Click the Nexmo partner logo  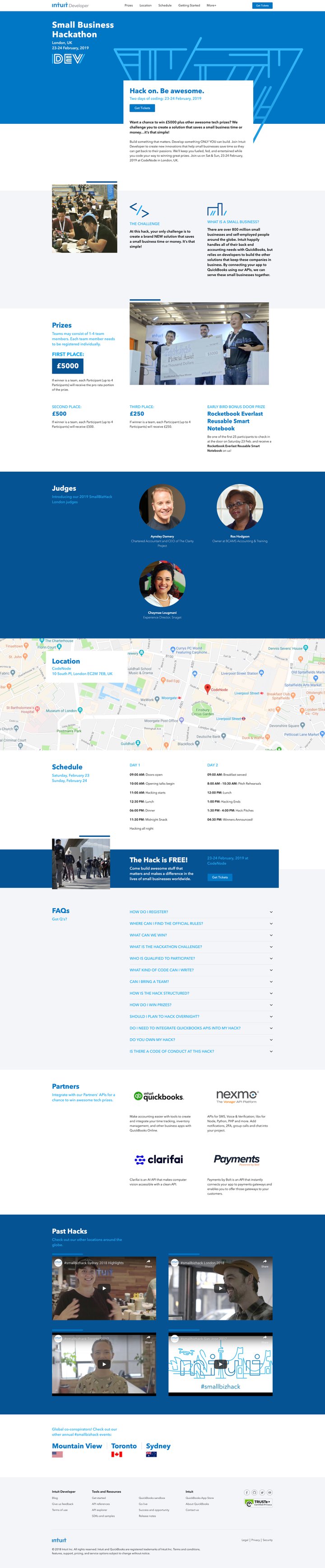pos(237,1097)
